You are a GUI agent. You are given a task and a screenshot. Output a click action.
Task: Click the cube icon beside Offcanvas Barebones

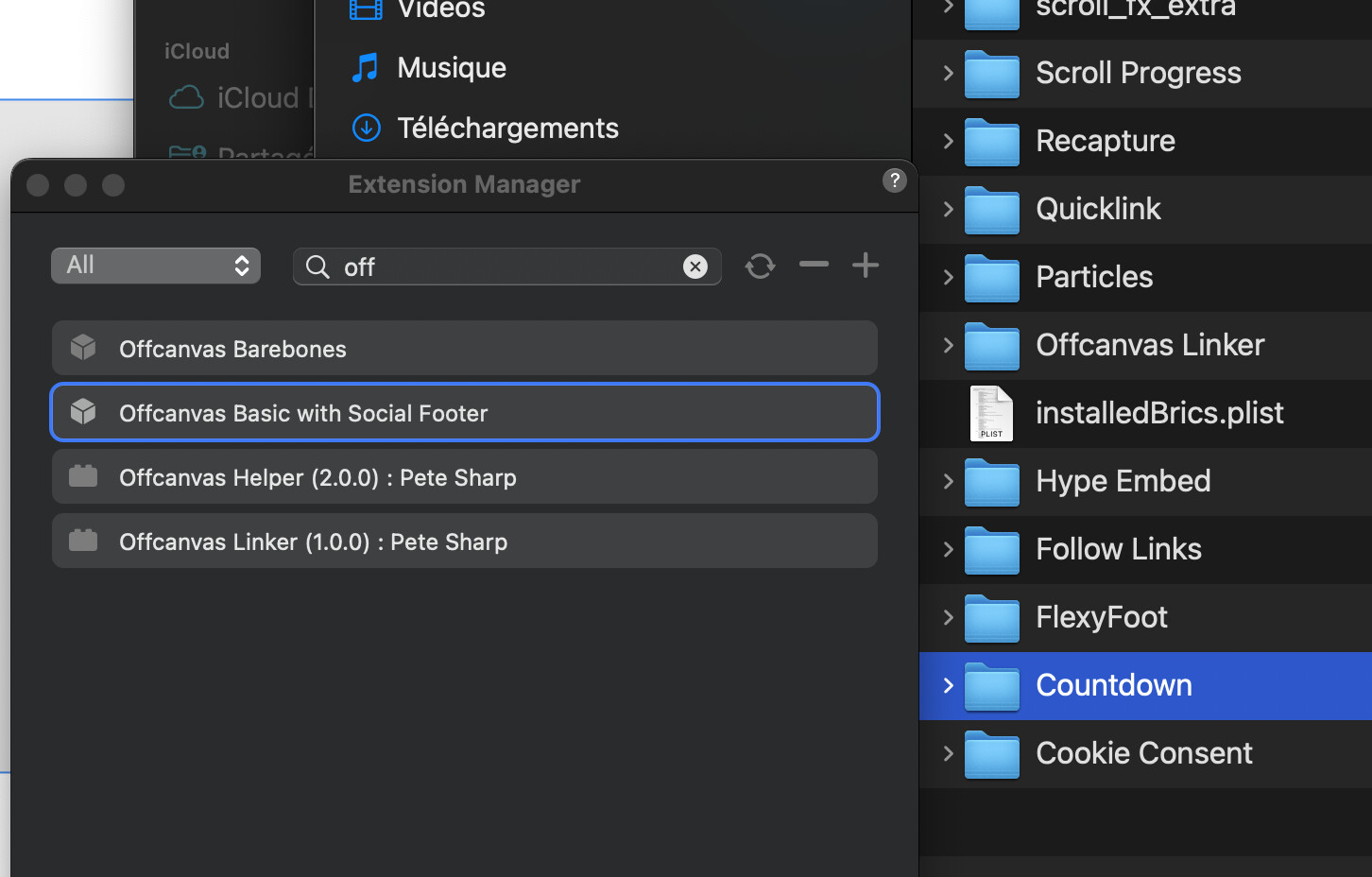click(x=83, y=348)
